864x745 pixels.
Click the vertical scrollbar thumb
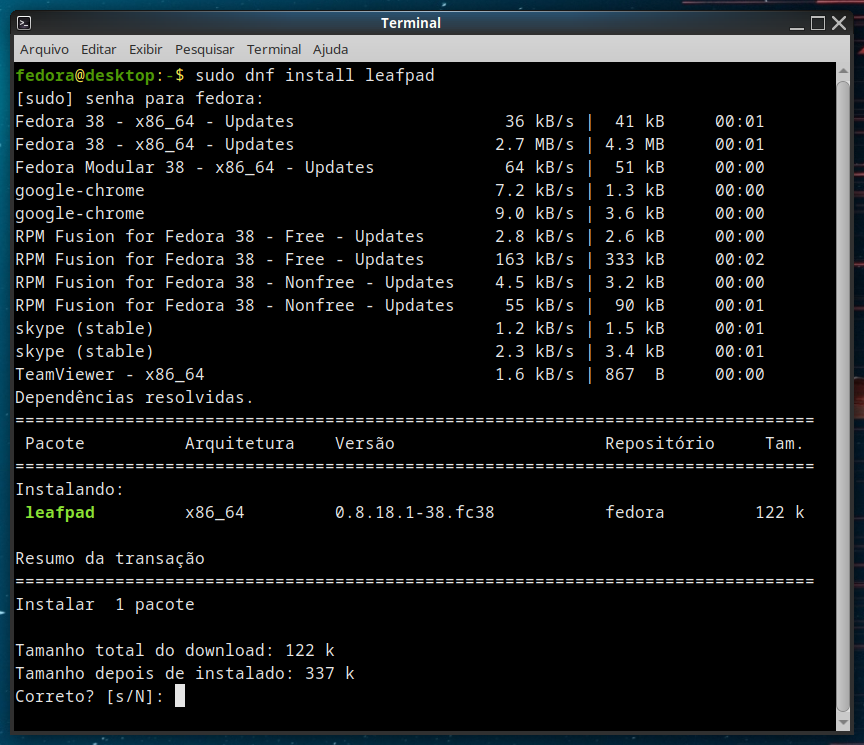pyautogui.click(x=843, y=397)
